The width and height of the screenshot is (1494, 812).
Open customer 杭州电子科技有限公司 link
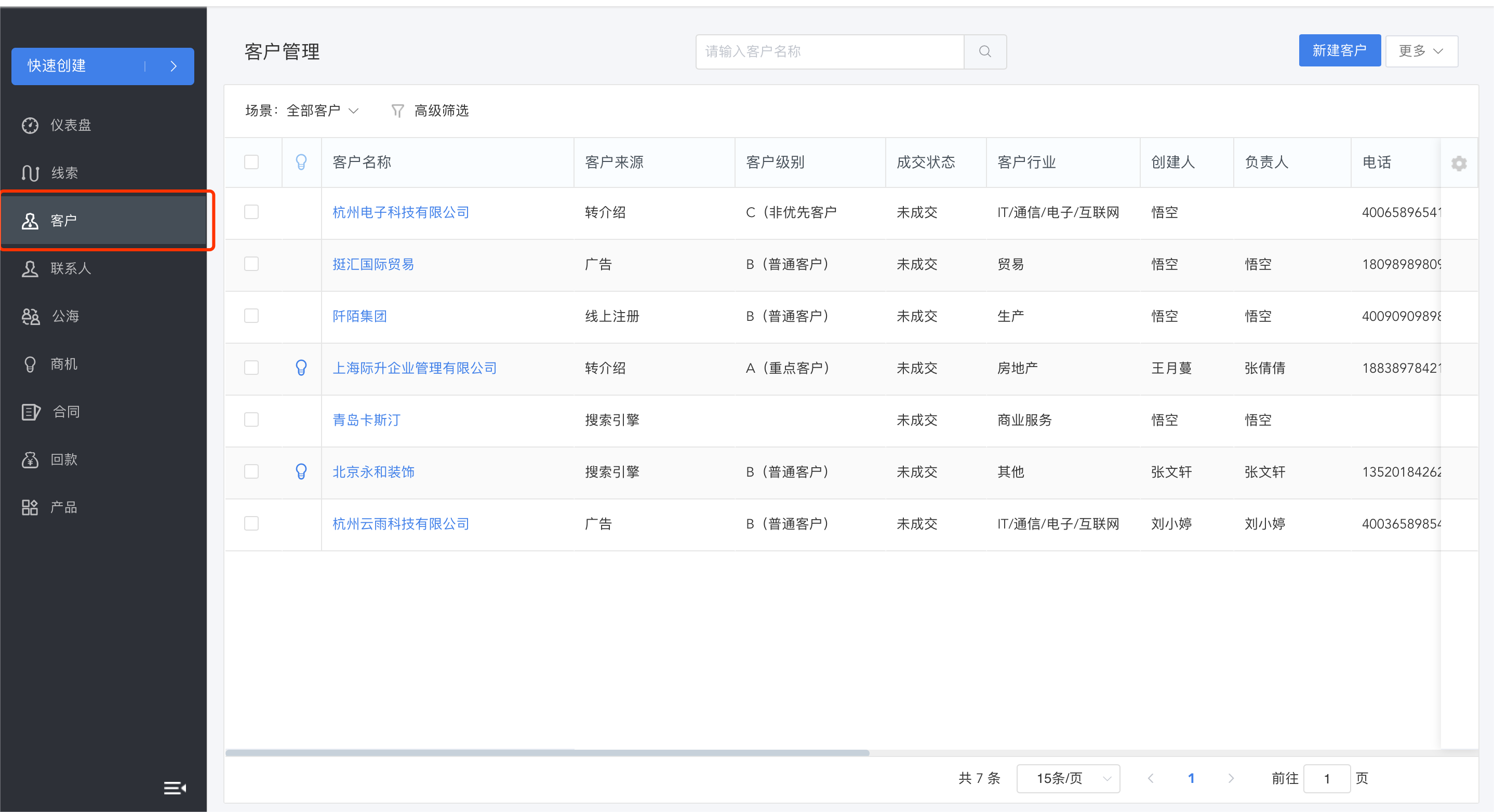[x=401, y=212]
